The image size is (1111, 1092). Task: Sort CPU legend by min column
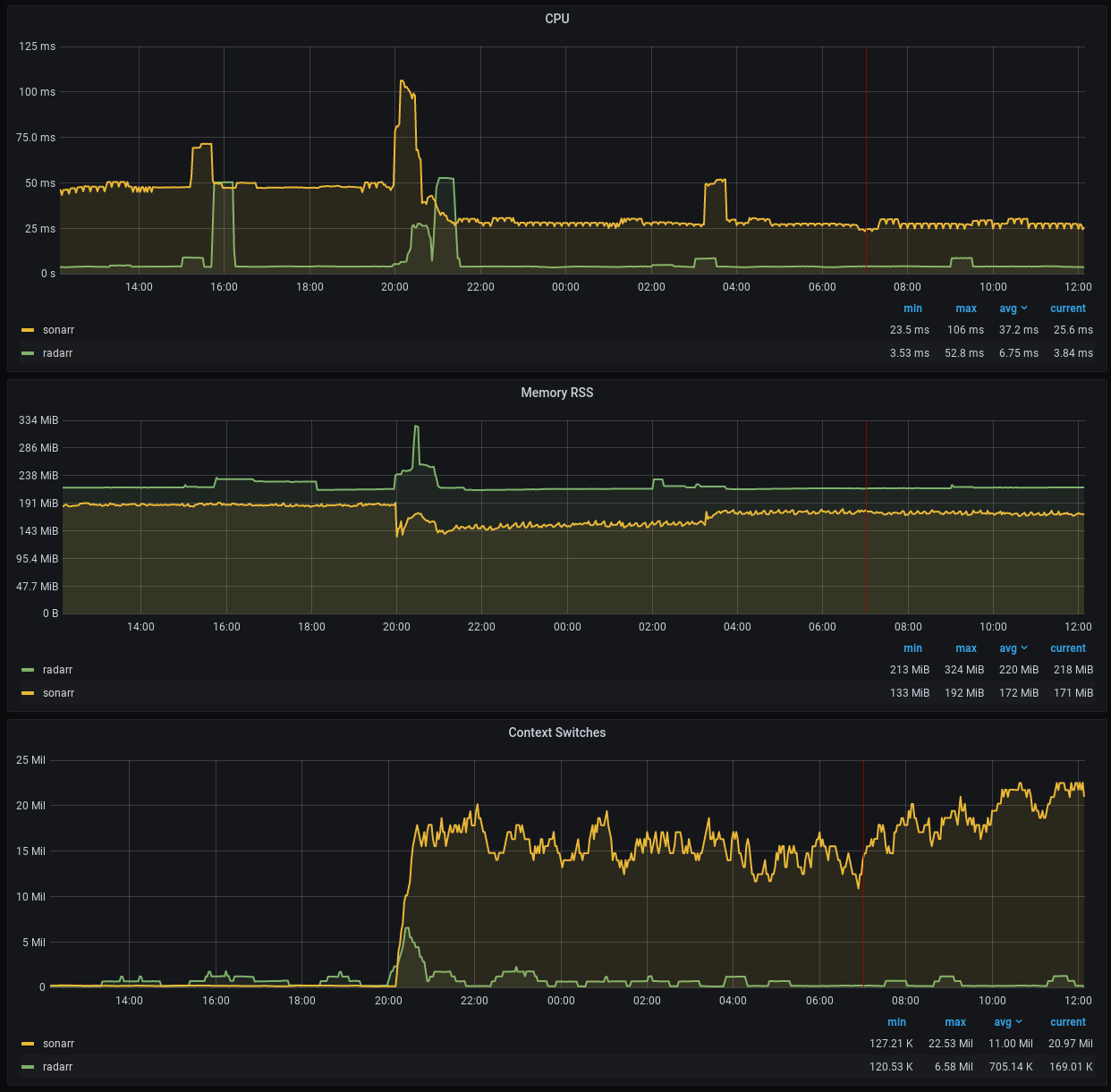(912, 309)
